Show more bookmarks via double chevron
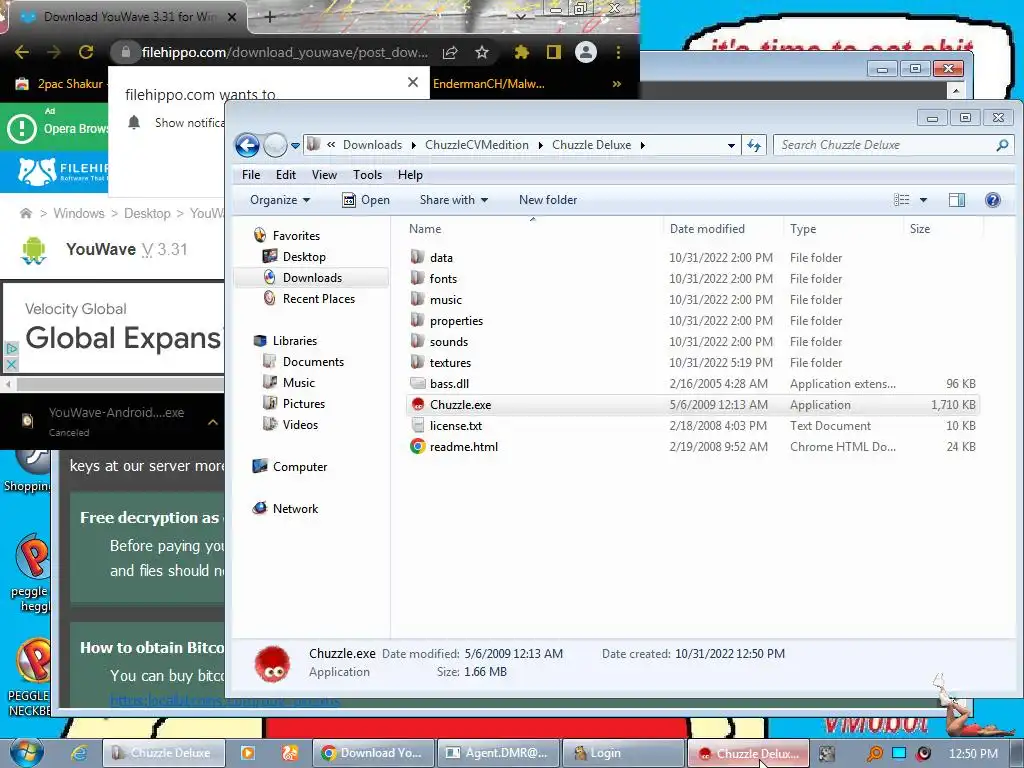The height and width of the screenshot is (768, 1024). [x=616, y=84]
